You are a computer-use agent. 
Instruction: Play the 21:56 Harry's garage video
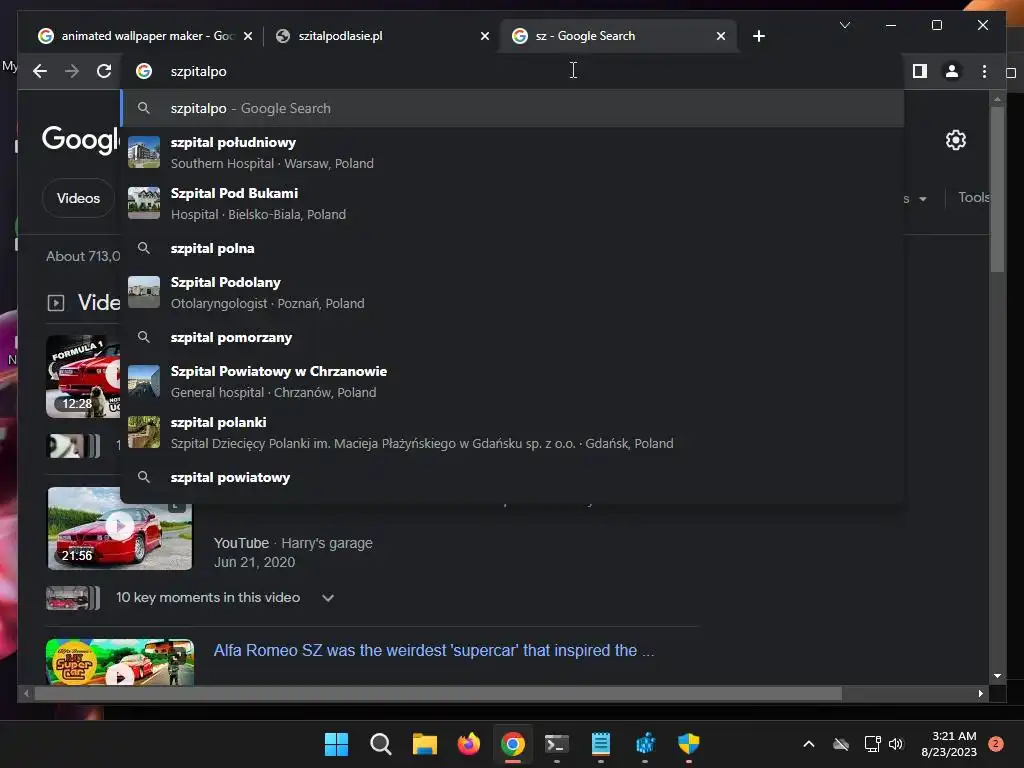tap(120, 528)
